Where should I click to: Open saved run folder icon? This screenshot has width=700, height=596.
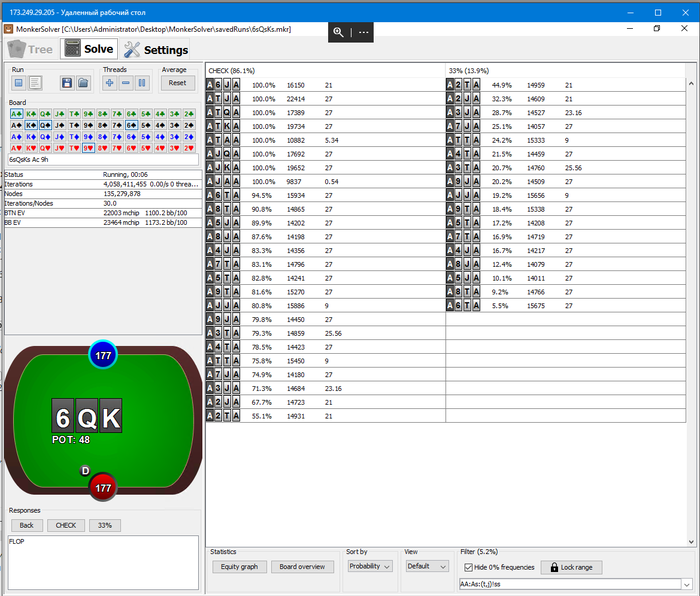(83, 83)
